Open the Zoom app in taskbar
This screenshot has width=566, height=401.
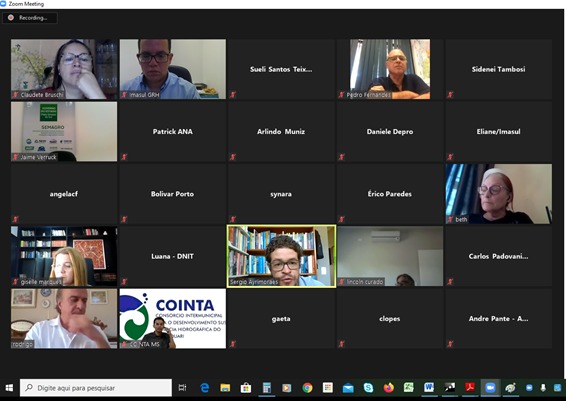tap(490, 388)
